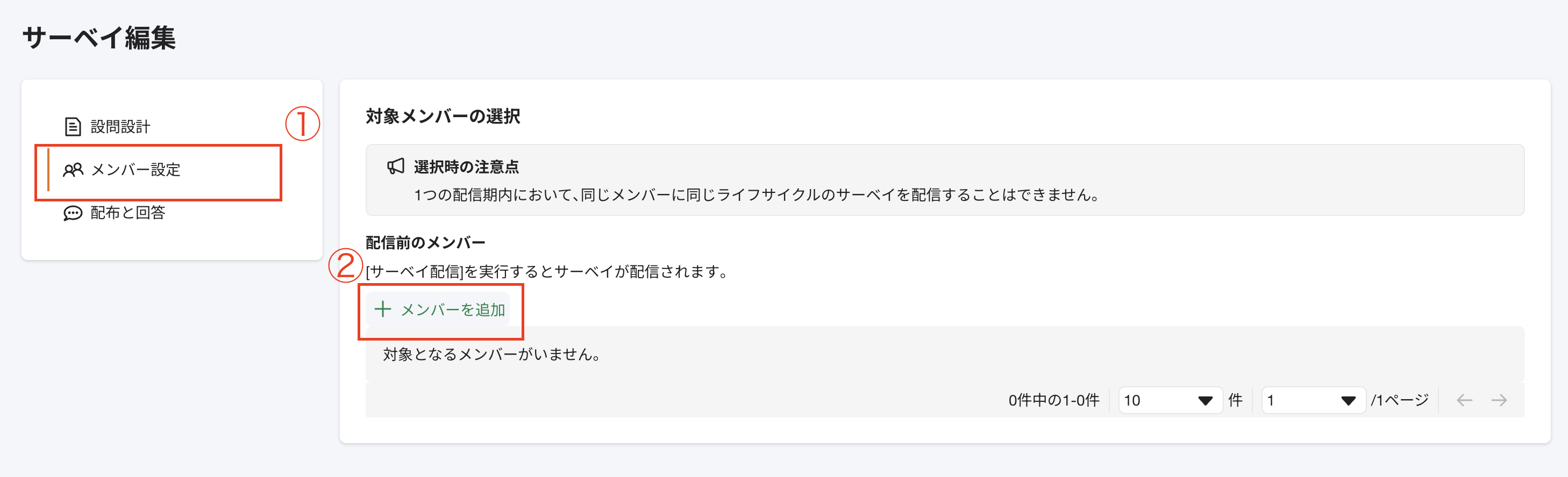Click the document icon beside 設問設計

(72, 126)
